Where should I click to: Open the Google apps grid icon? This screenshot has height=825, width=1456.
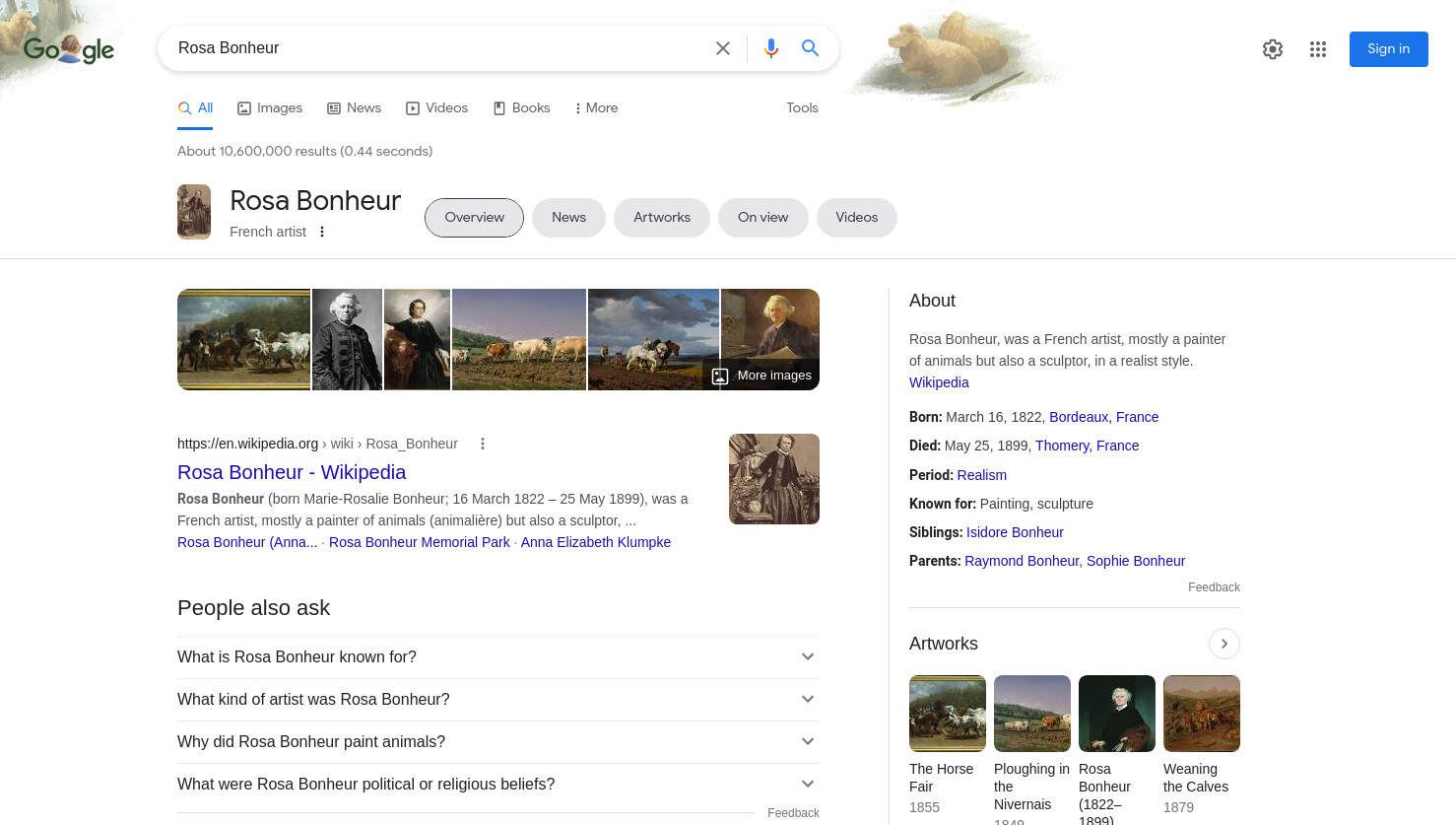point(1318,49)
